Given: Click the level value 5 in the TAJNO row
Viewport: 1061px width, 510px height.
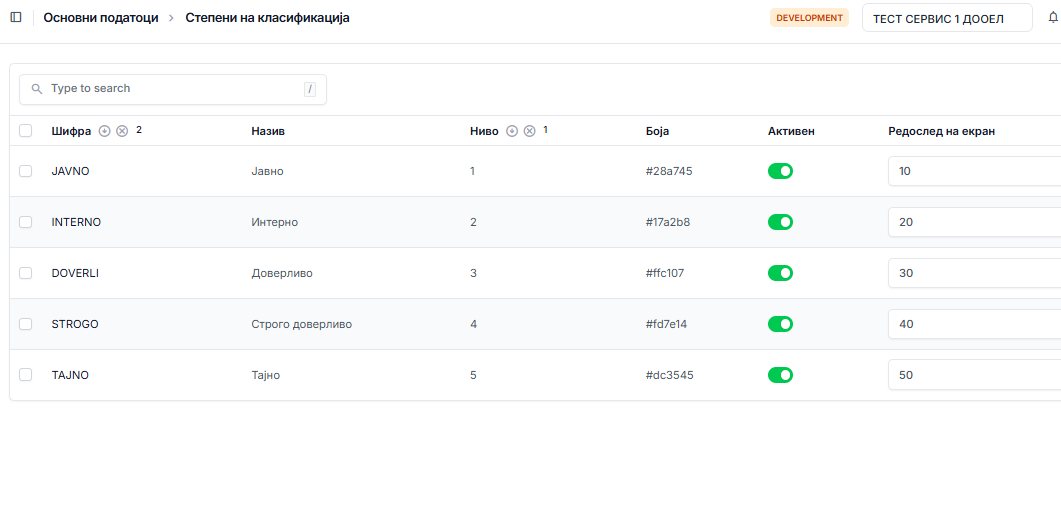Looking at the screenshot, I should click(x=474, y=375).
